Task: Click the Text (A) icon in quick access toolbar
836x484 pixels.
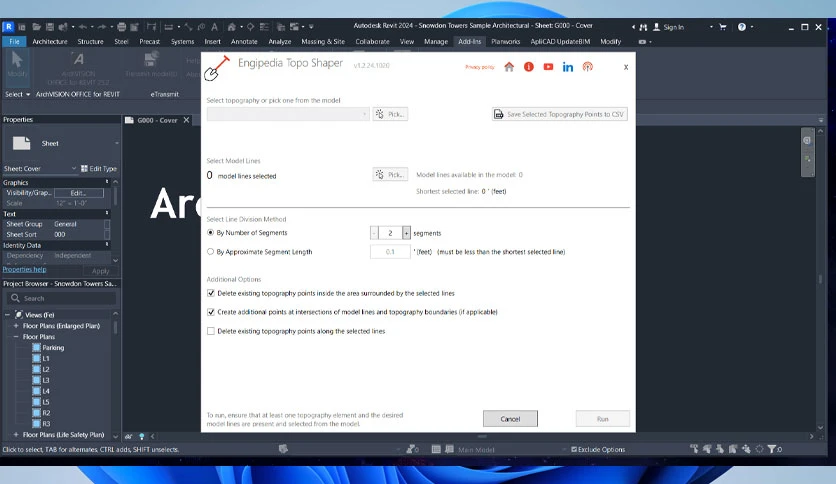Action: 214,27
